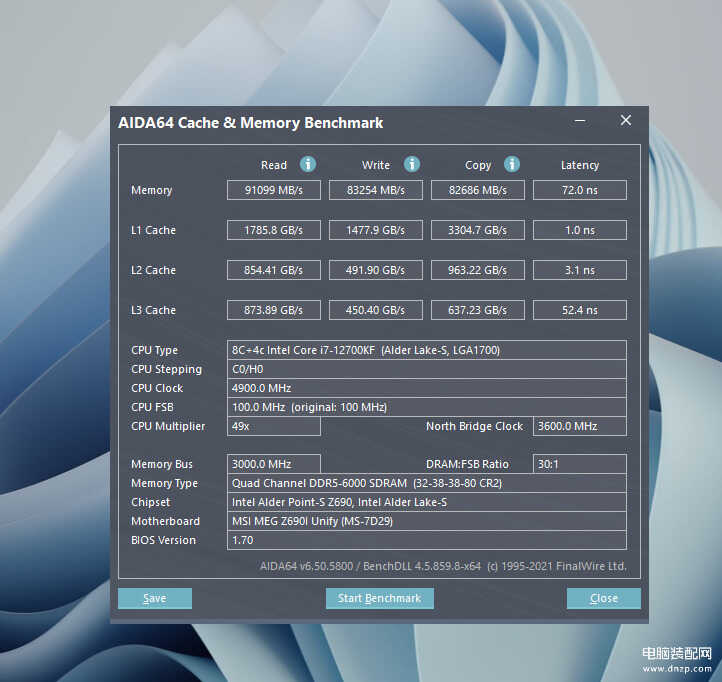722x682 pixels.
Task: Click the Motherboard name field
Action: click(x=427, y=521)
